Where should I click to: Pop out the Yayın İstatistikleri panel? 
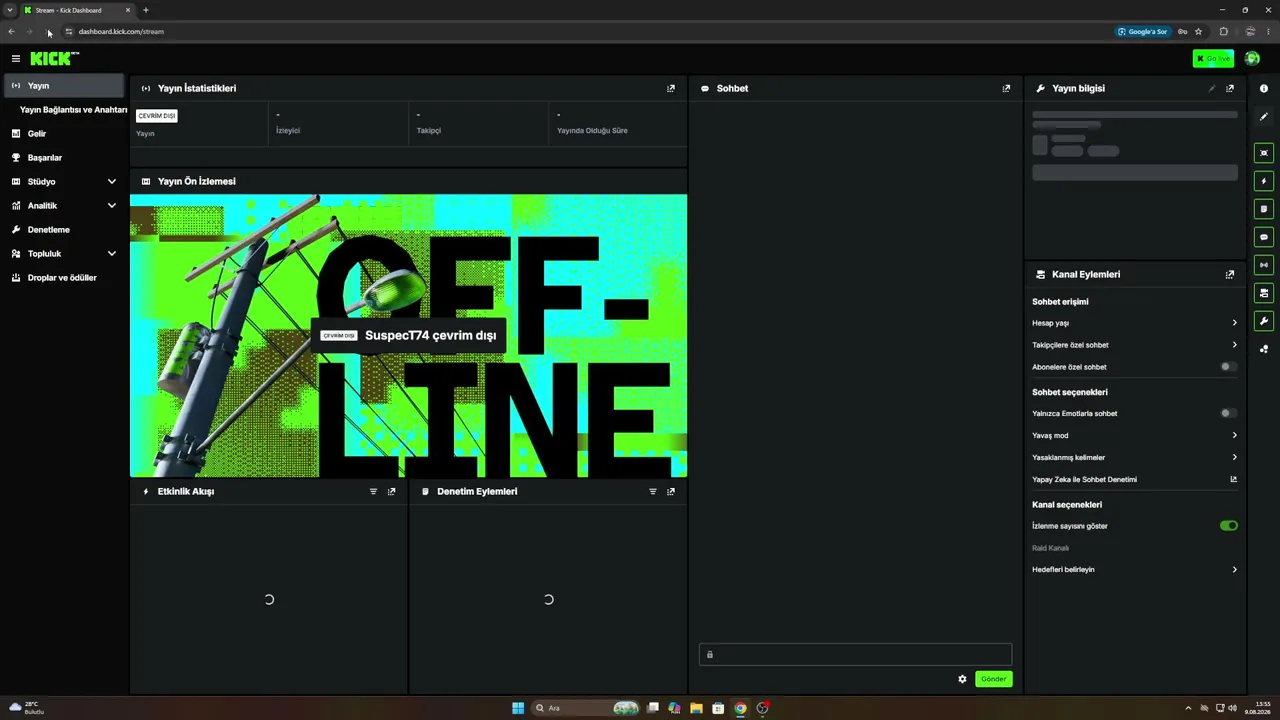(671, 88)
